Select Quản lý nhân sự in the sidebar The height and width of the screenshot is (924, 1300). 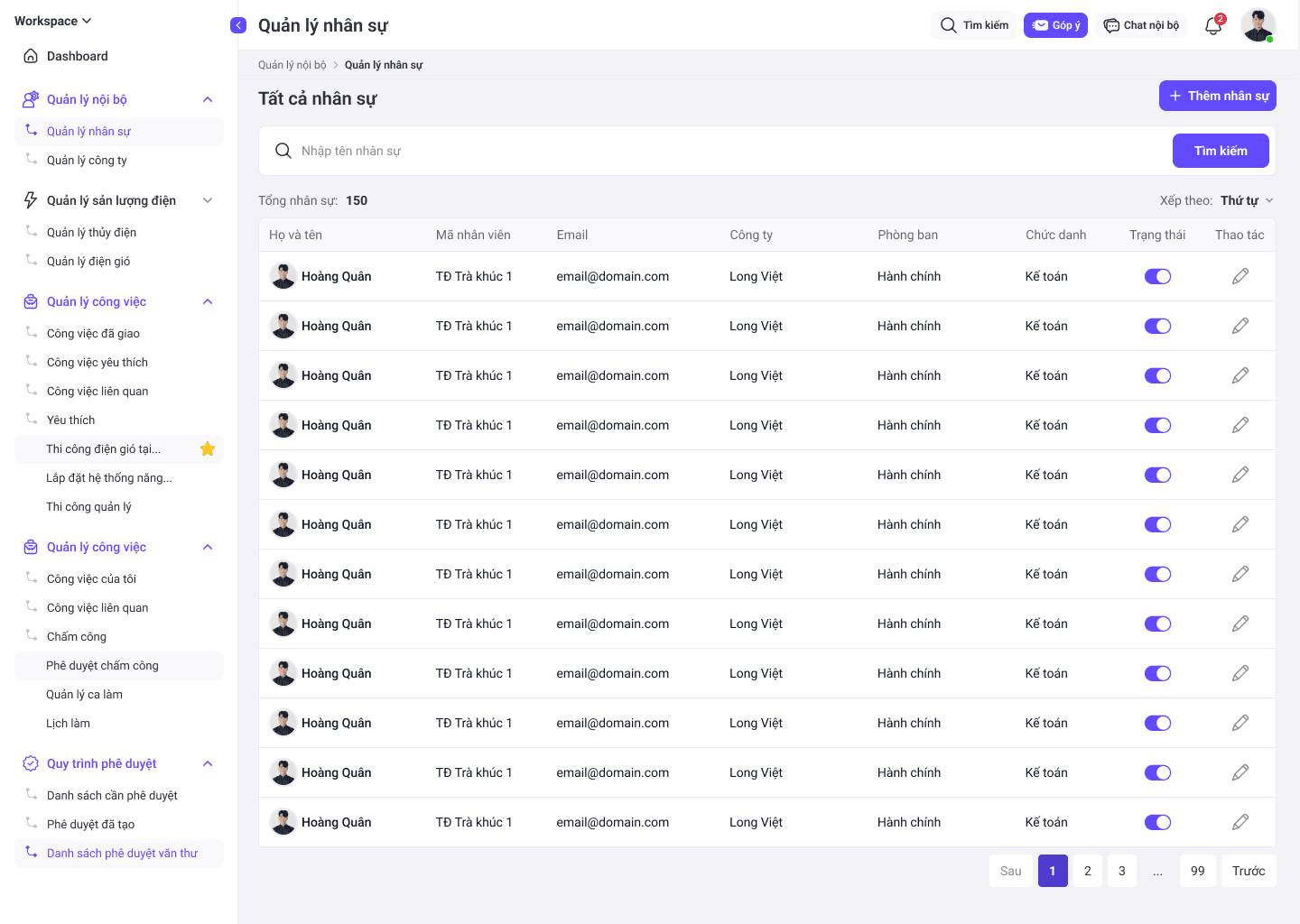pyautogui.click(x=119, y=131)
